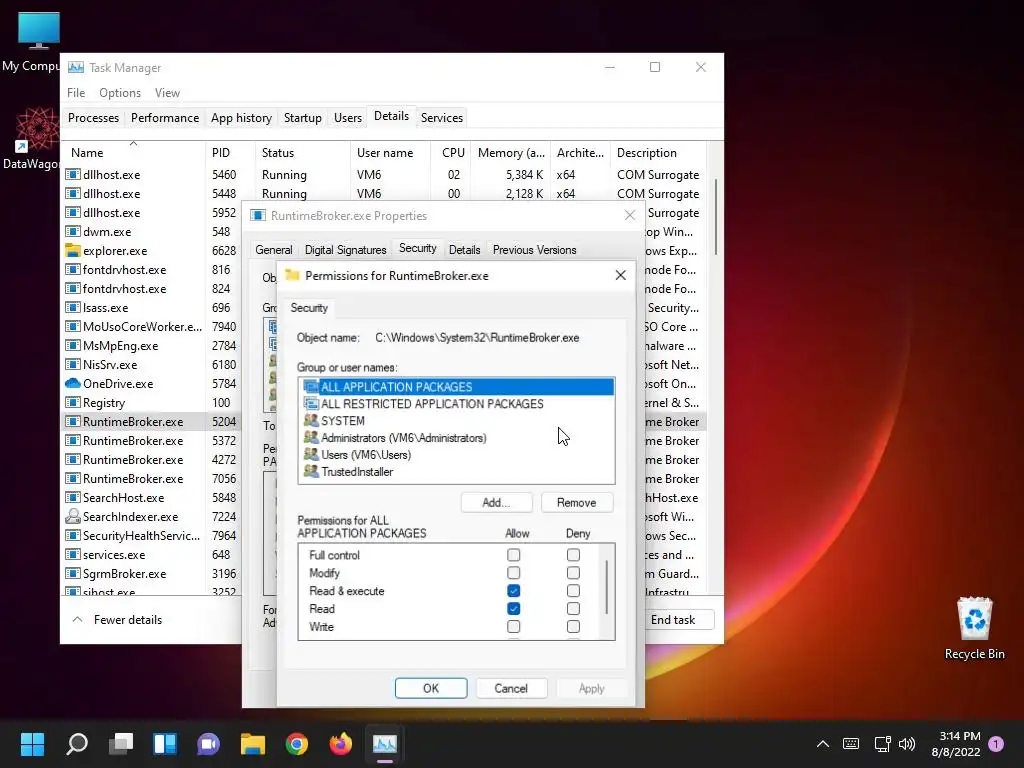Image resolution: width=1024 pixels, height=768 pixels.
Task: Switch to Performance tab
Action: (165, 118)
